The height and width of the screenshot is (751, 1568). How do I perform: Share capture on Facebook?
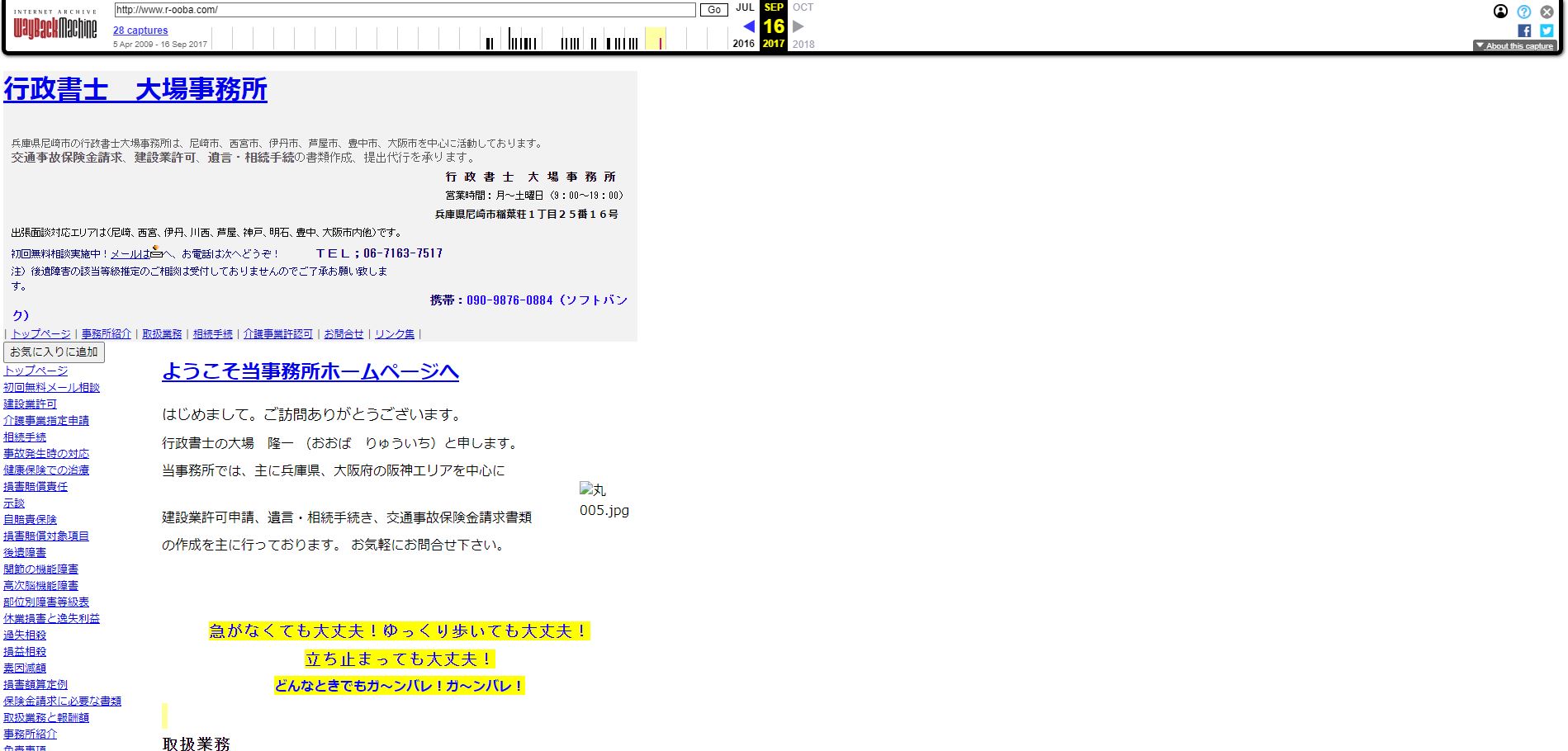click(x=1524, y=31)
